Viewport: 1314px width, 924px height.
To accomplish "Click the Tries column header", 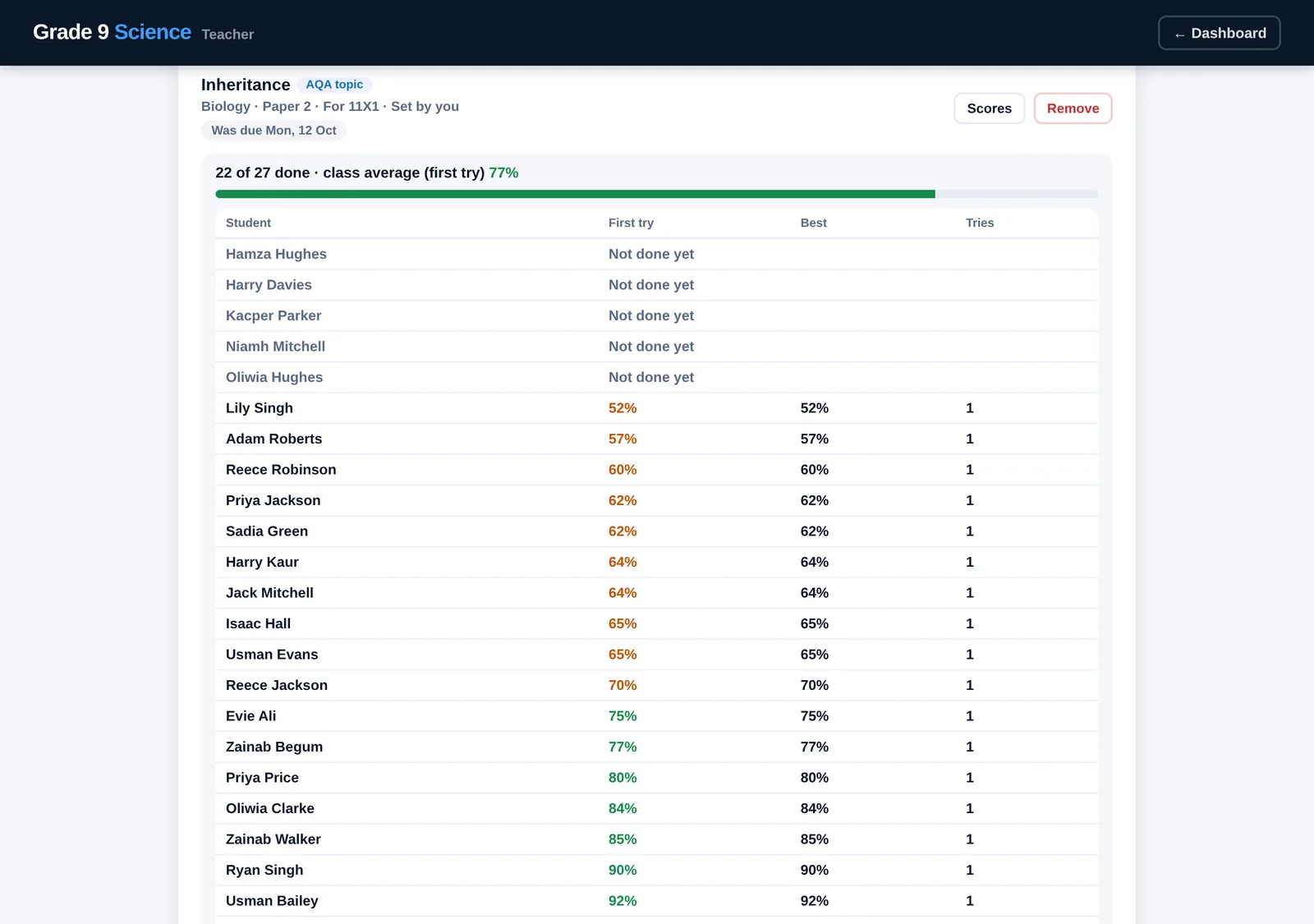I will (x=980, y=223).
